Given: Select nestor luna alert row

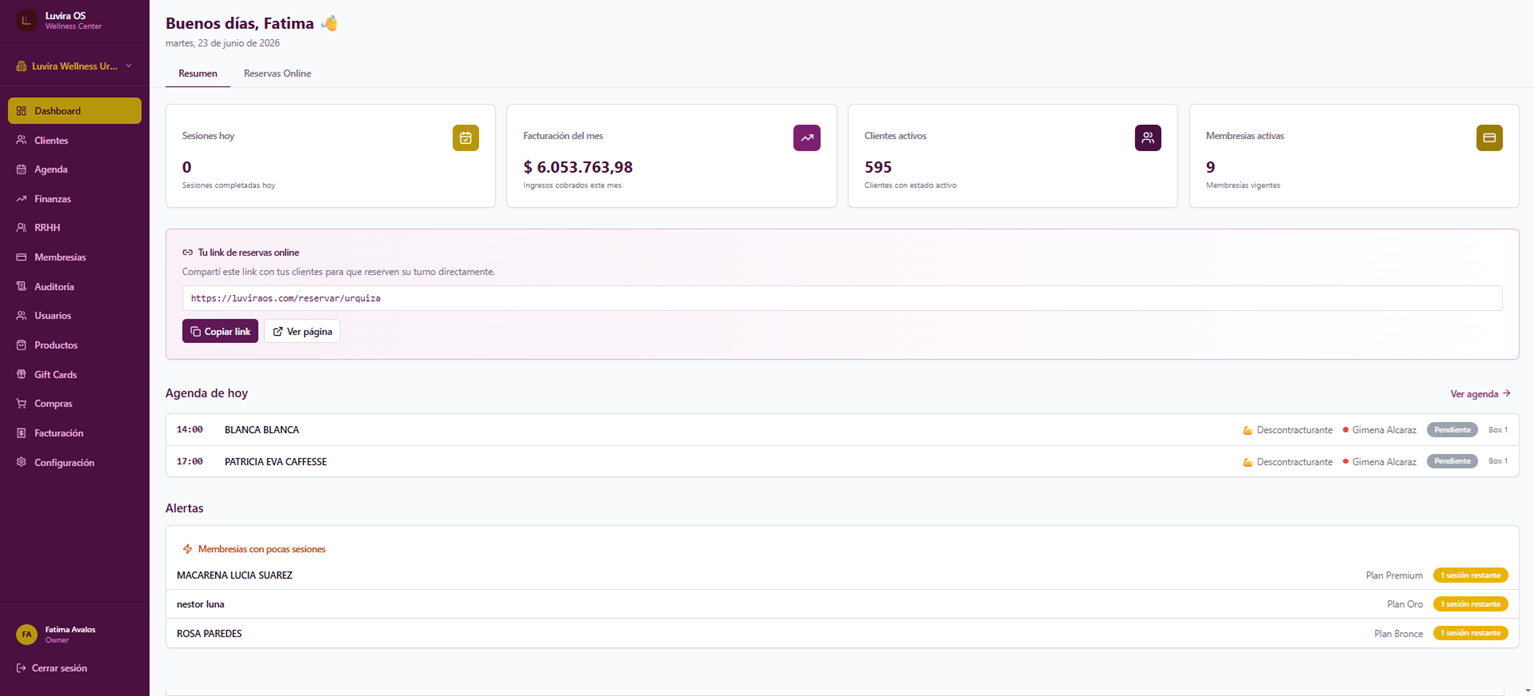Looking at the screenshot, I should (842, 604).
